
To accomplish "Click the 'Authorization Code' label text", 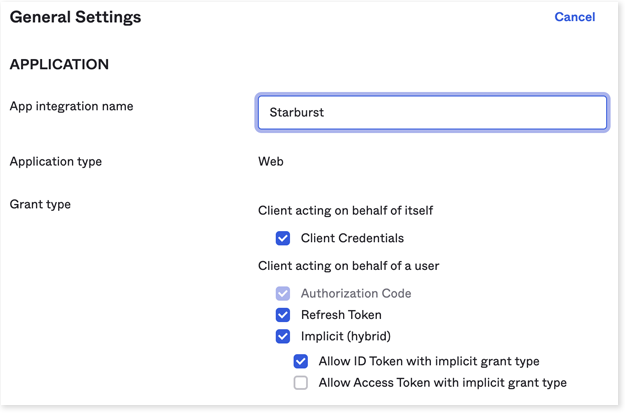I will pyautogui.click(x=356, y=294).
